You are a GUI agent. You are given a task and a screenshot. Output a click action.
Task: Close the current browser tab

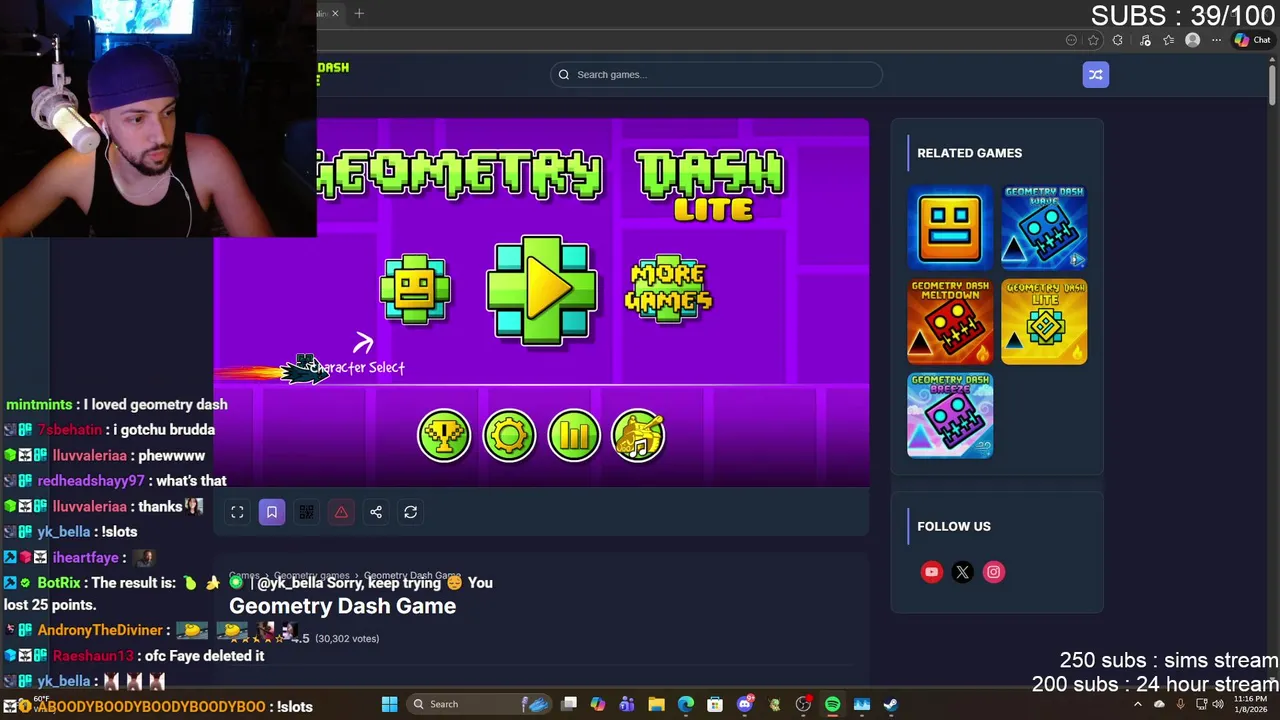pos(335,13)
